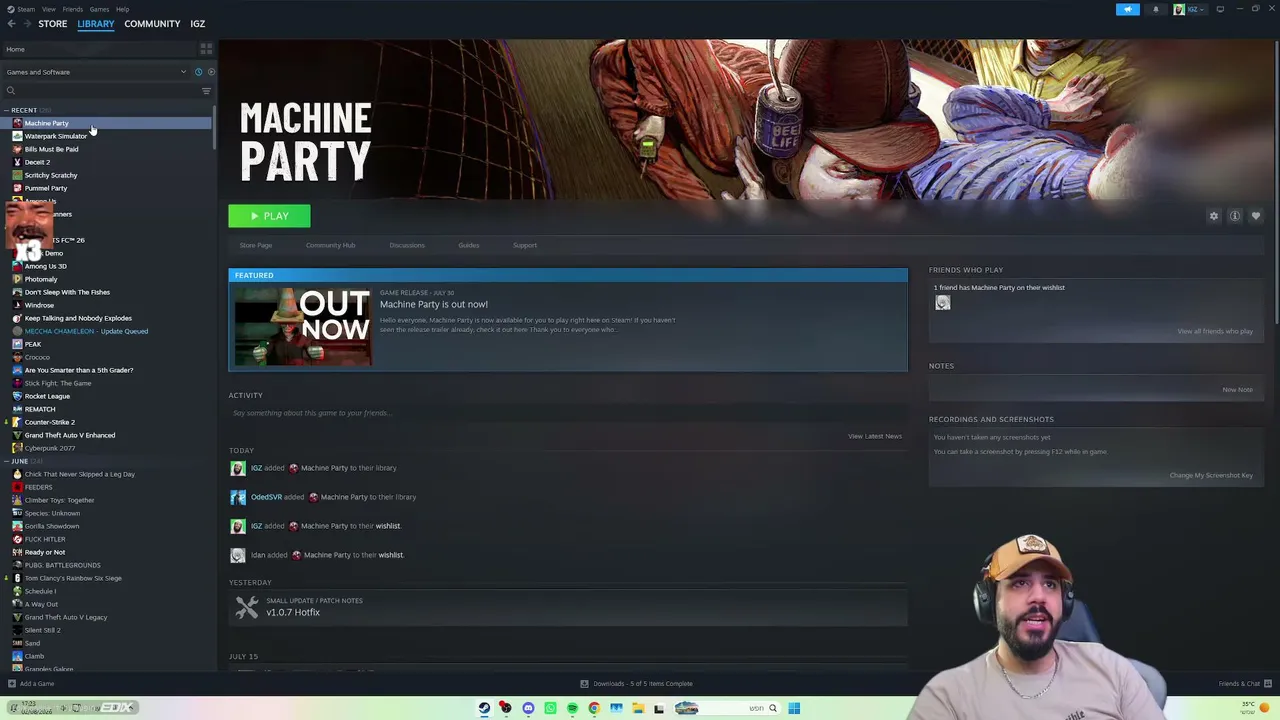
Task: Open the Help menu
Action: tap(122, 9)
